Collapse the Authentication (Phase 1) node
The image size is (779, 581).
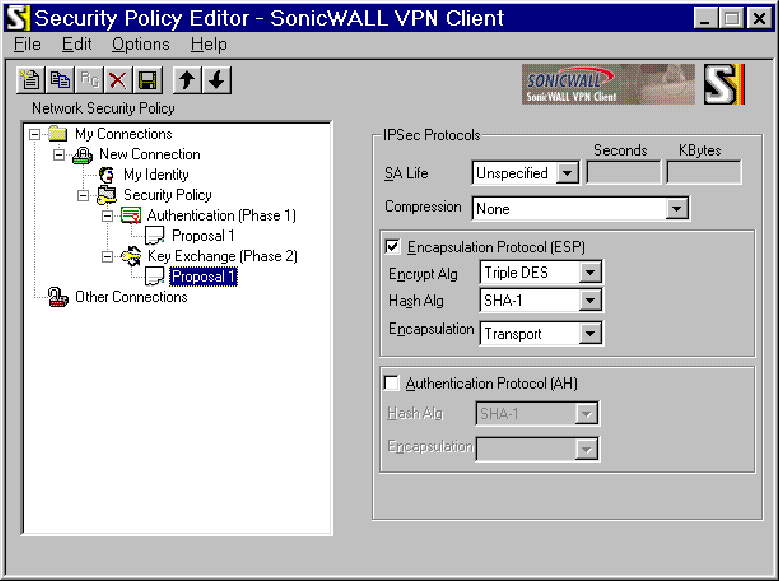(x=107, y=216)
